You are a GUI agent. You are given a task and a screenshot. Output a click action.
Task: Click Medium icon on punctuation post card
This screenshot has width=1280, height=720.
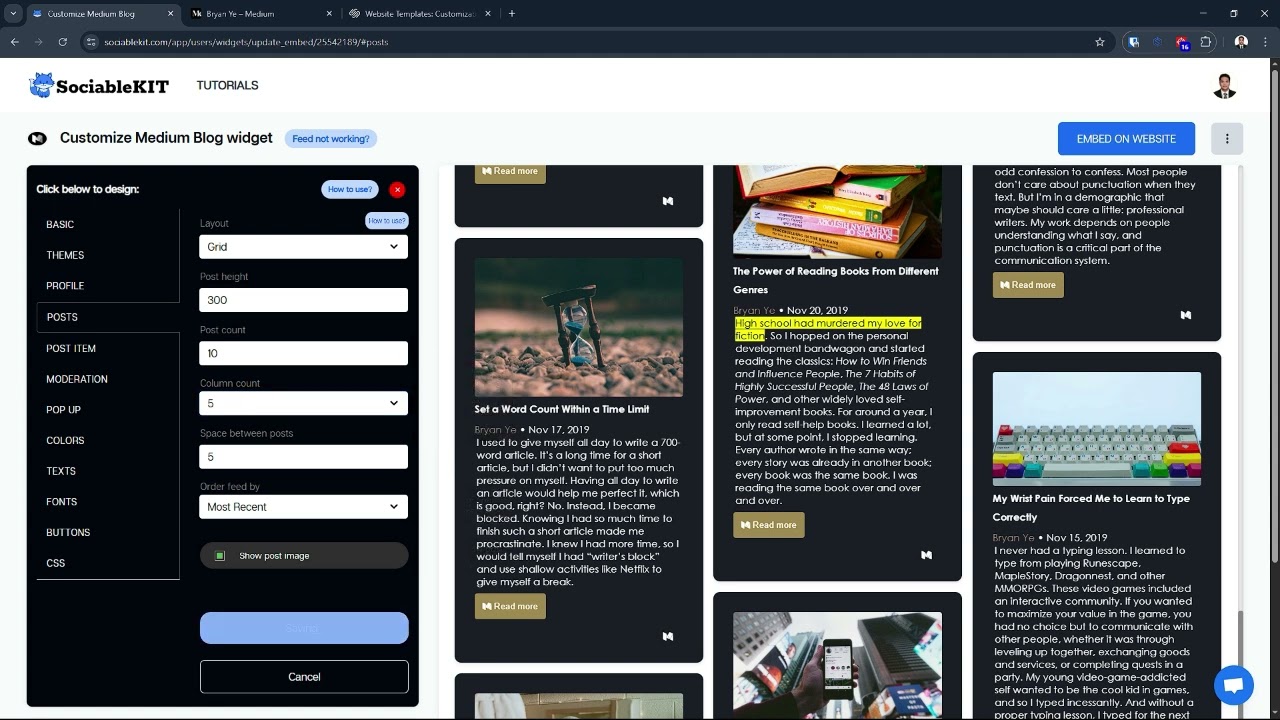(x=1186, y=315)
